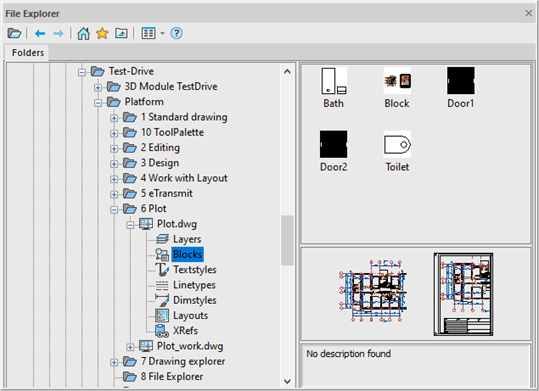Collapse the Plot.dwg tree node
Viewport: 539px width, 391px height.
130,225
